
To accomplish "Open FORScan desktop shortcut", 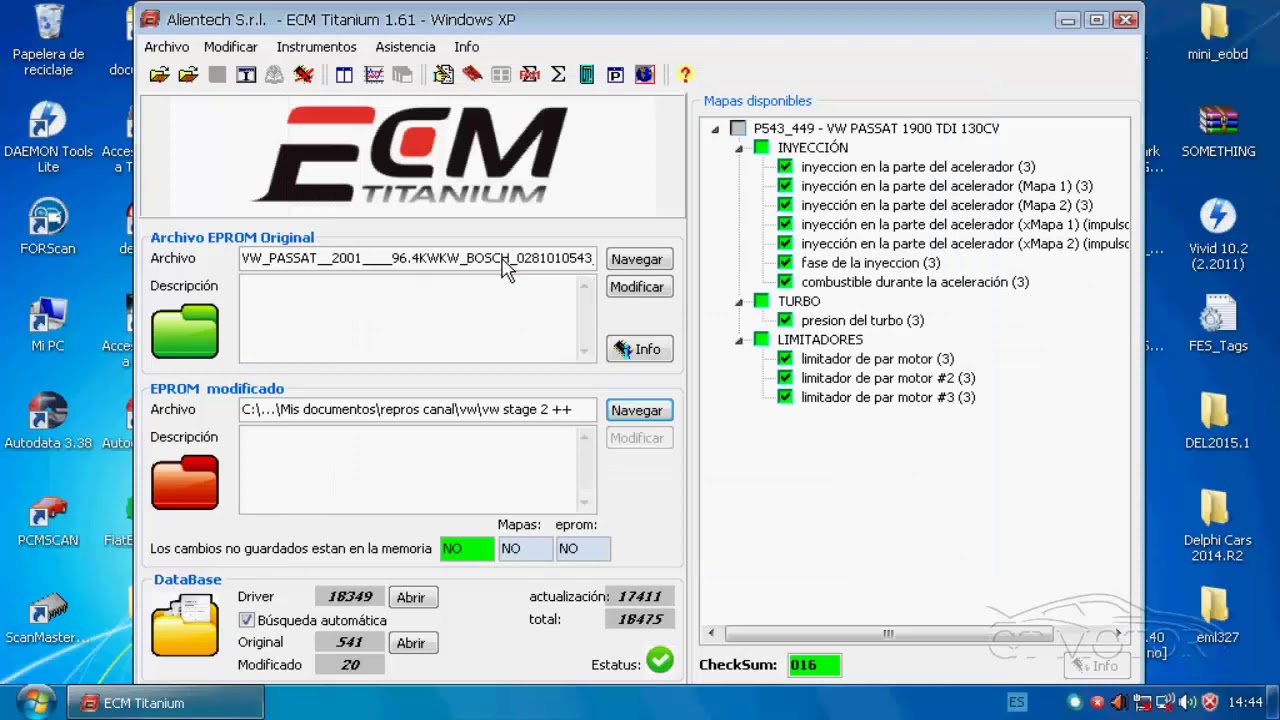I will coord(48,227).
